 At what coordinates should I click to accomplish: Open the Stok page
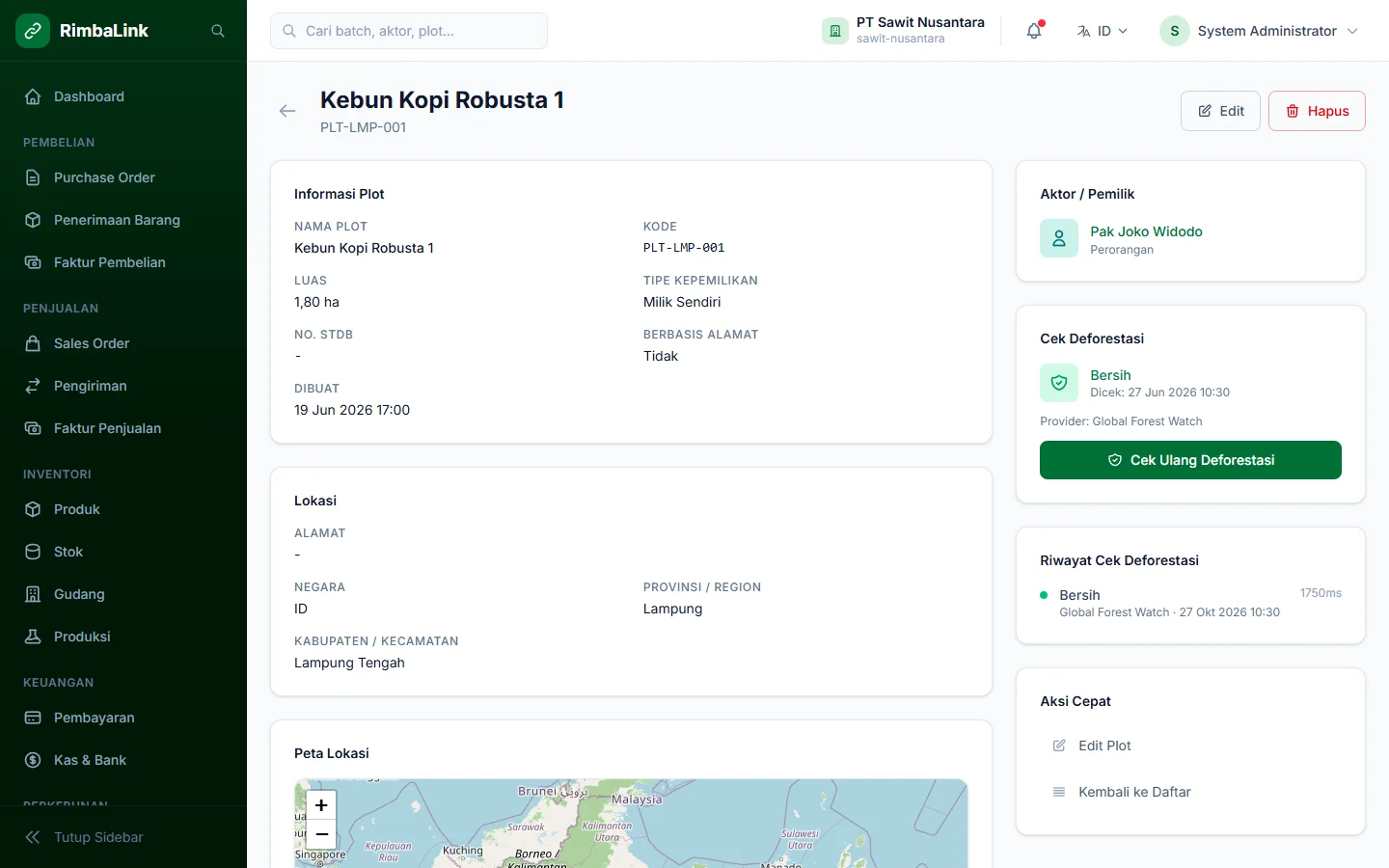pos(123,552)
